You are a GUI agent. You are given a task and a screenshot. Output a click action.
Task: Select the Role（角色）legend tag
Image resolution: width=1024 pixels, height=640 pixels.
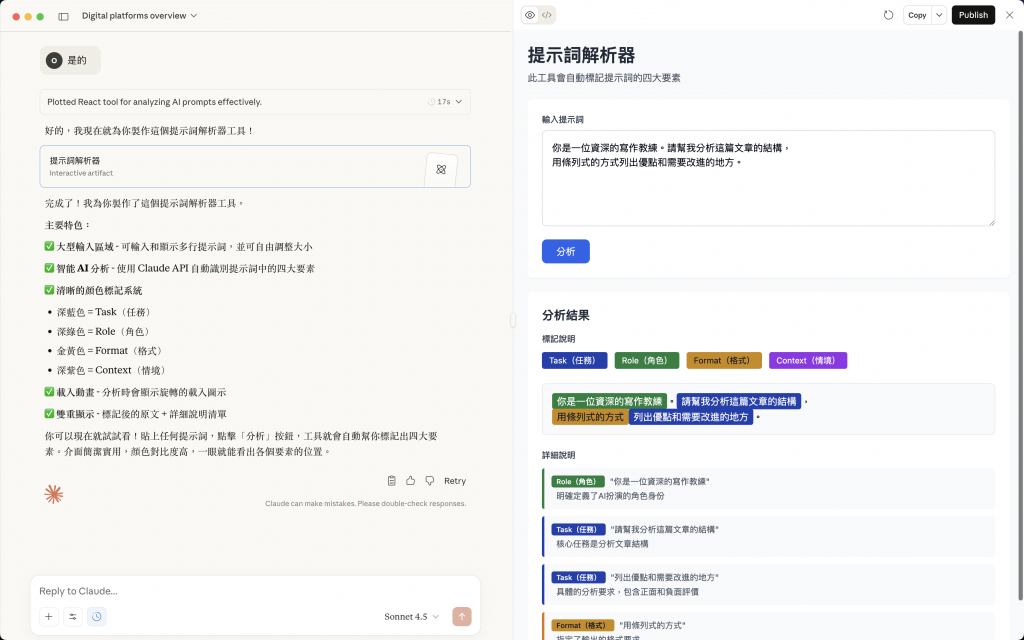[647, 360]
